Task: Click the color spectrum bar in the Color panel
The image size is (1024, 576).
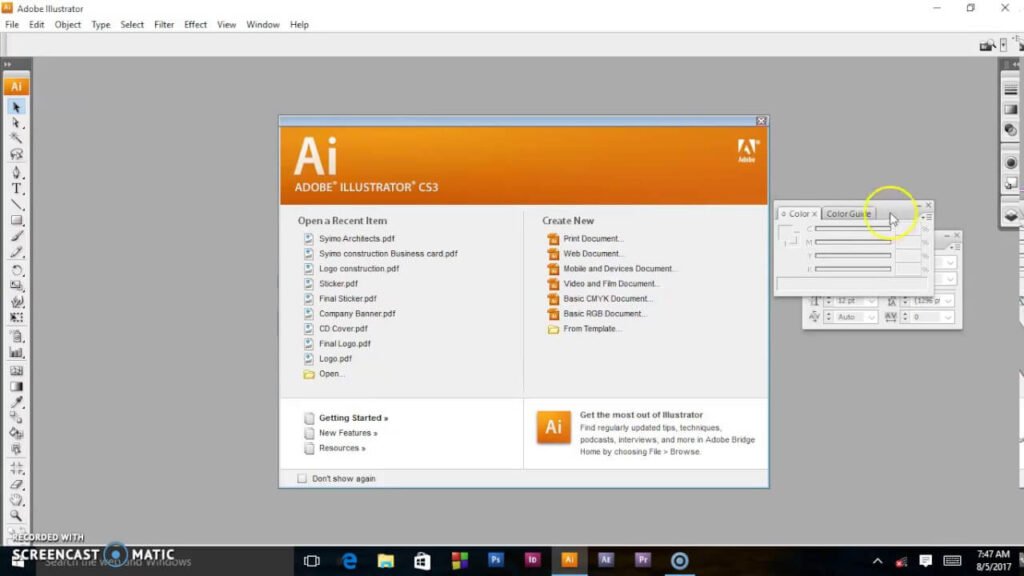Action: [x=851, y=284]
